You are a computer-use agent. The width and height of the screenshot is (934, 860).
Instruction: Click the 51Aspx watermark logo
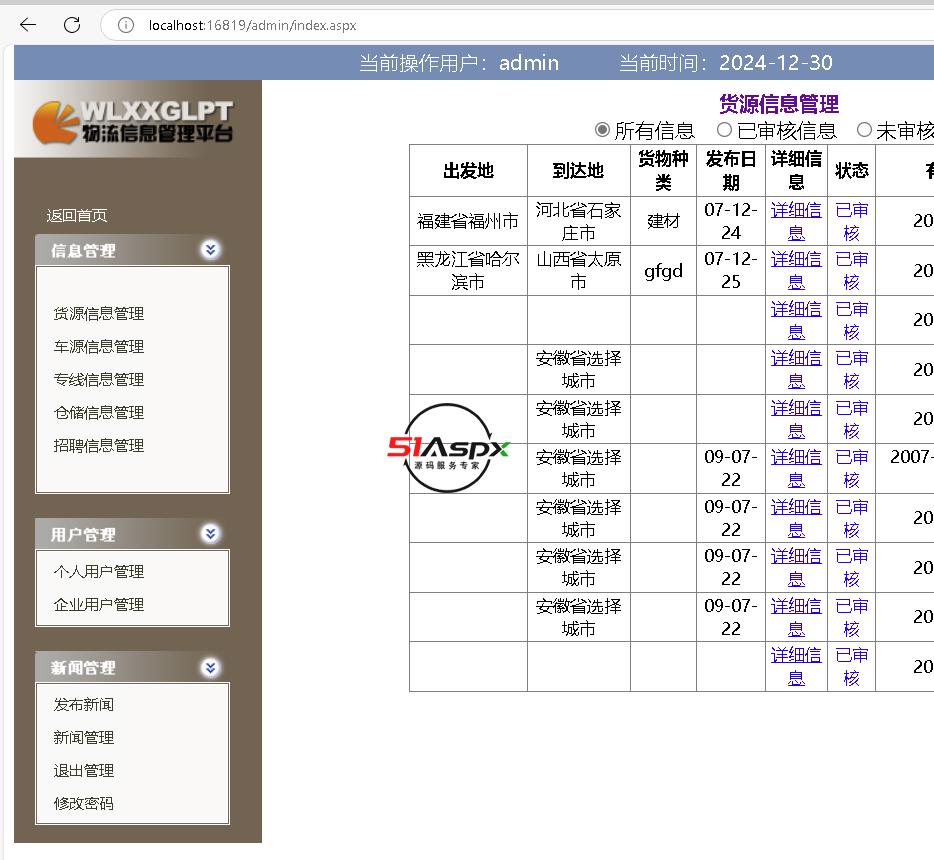[x=448, y=448]
